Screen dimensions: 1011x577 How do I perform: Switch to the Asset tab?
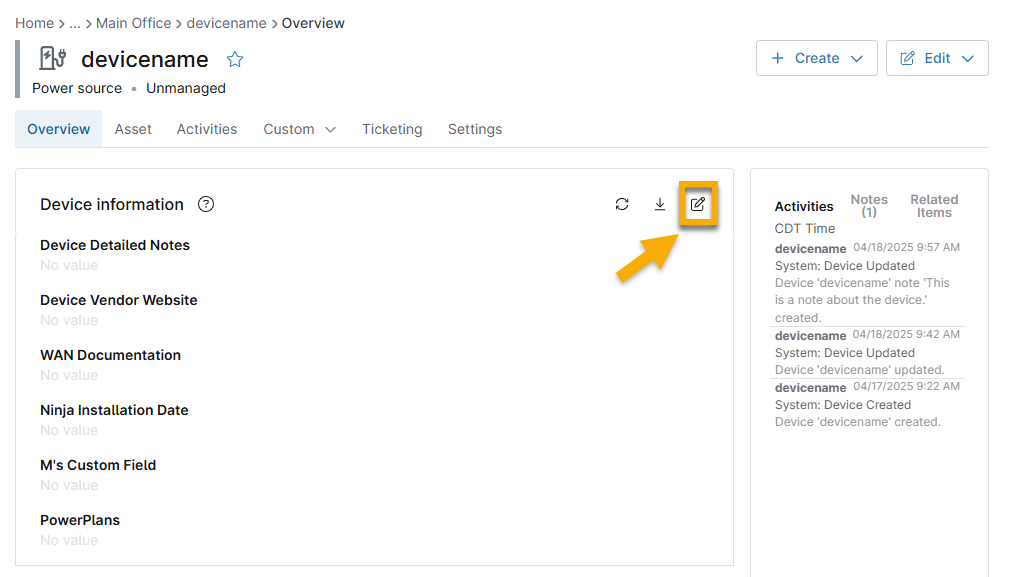click(133, 129)
